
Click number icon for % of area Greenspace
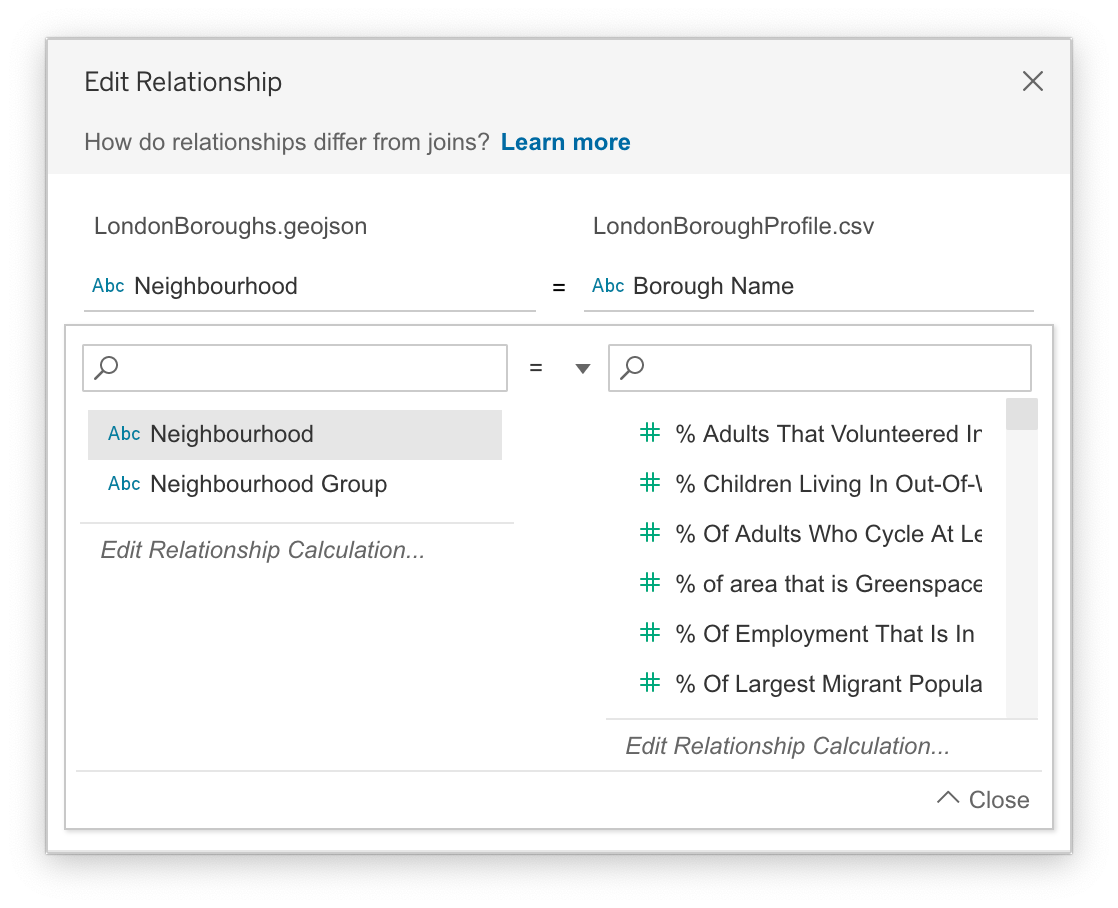click(650, 583)
